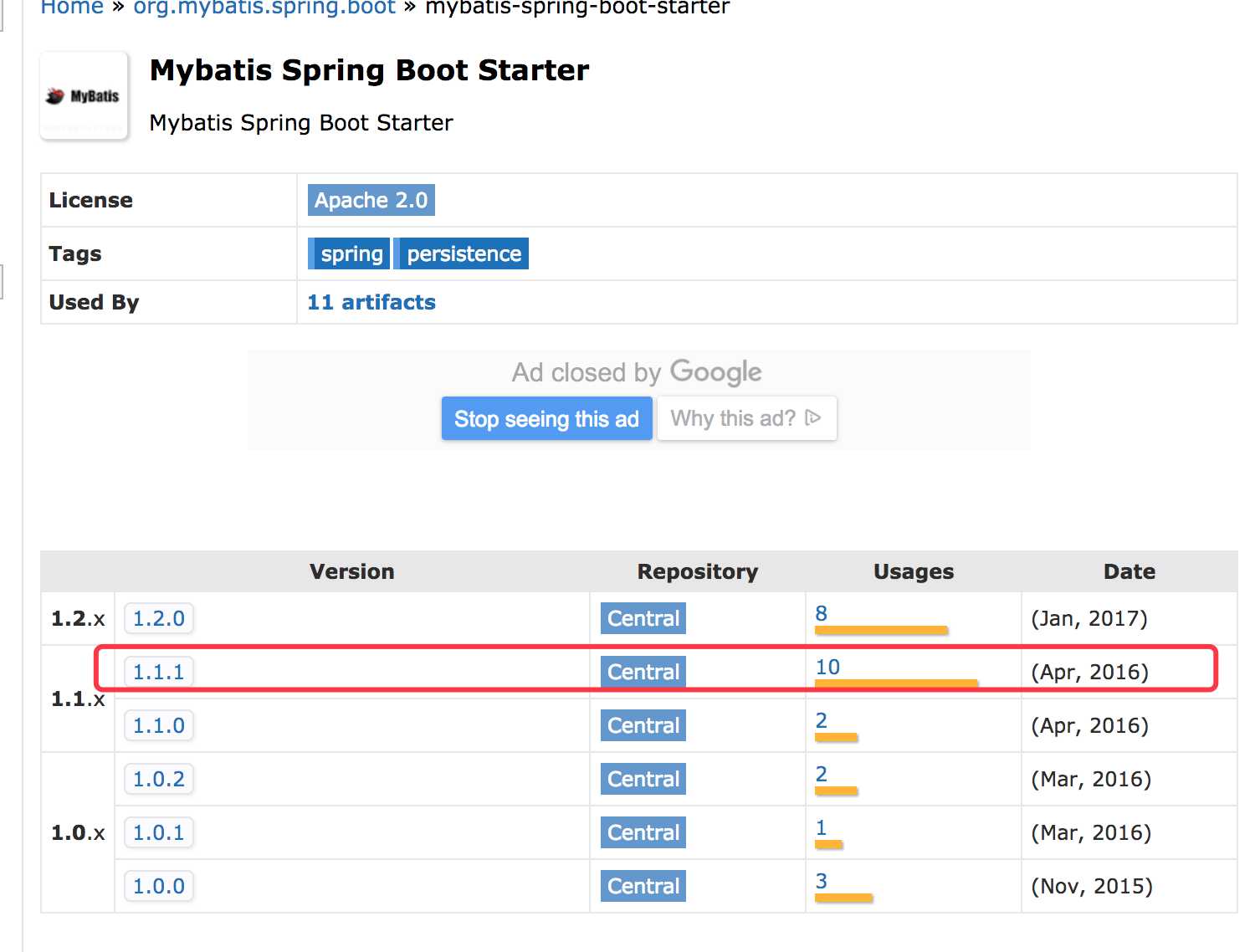Click the Version column header
The width and height of the screenshot is (1255, 952).
(x=351, y=571)
